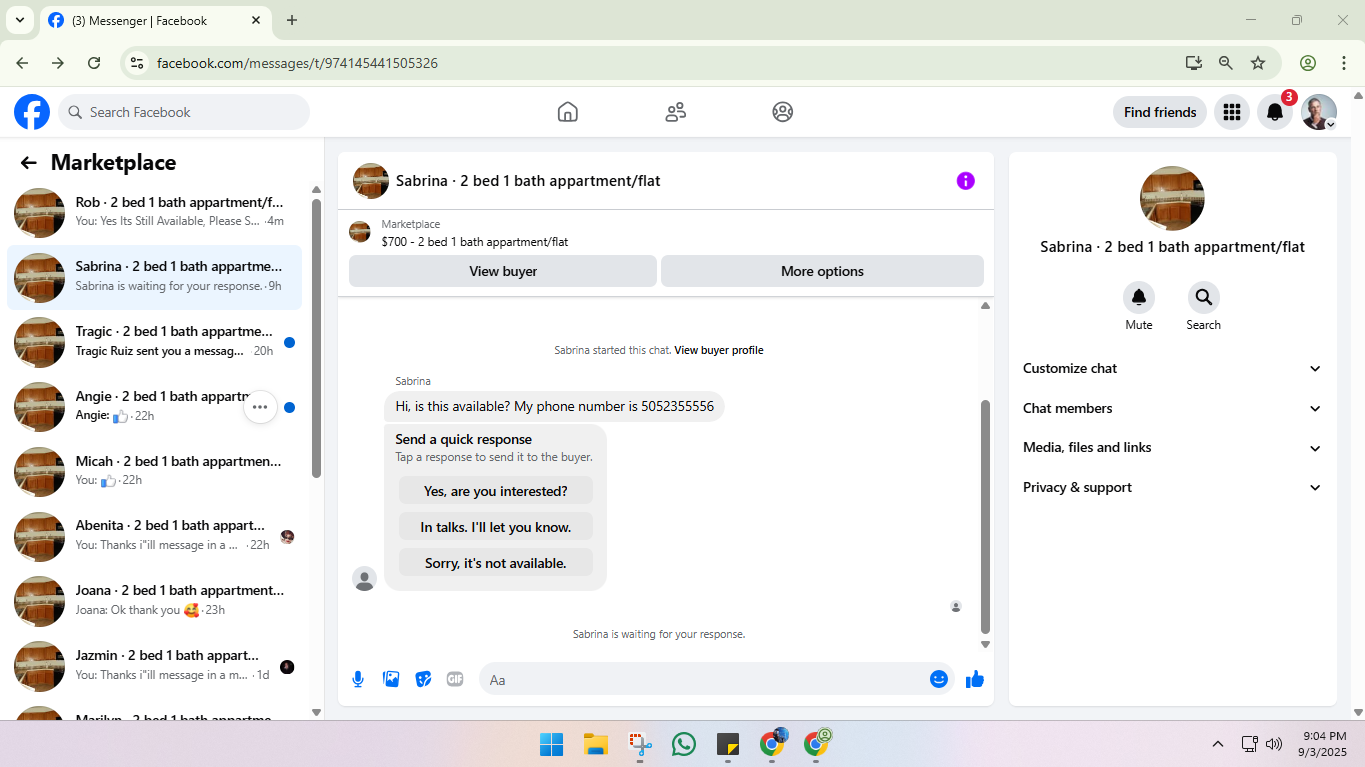Image resolution: width=1365 pixels, height=767 pixels.
Task: Open the volume control in system tray
Action: point(1274,744)
